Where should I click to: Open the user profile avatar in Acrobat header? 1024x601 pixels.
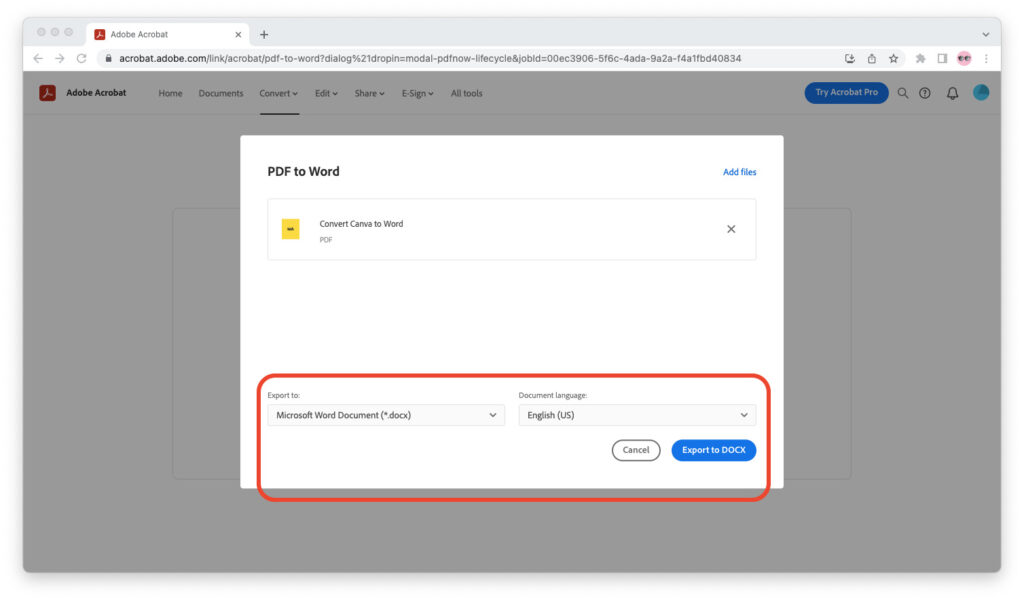coord(980,93)
